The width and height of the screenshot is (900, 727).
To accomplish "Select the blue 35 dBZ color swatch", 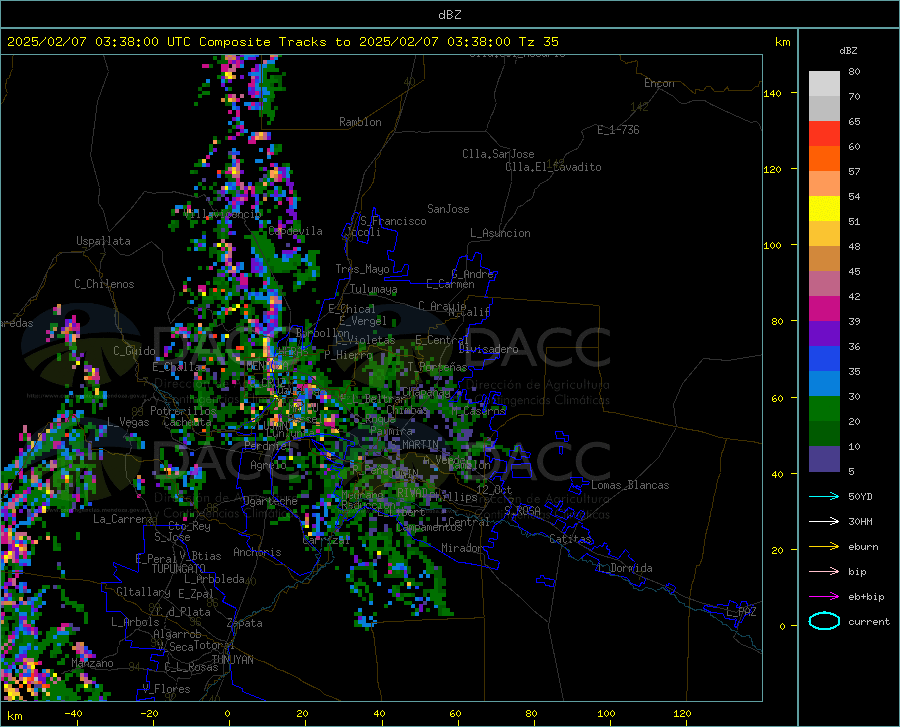I will point(824,359).
